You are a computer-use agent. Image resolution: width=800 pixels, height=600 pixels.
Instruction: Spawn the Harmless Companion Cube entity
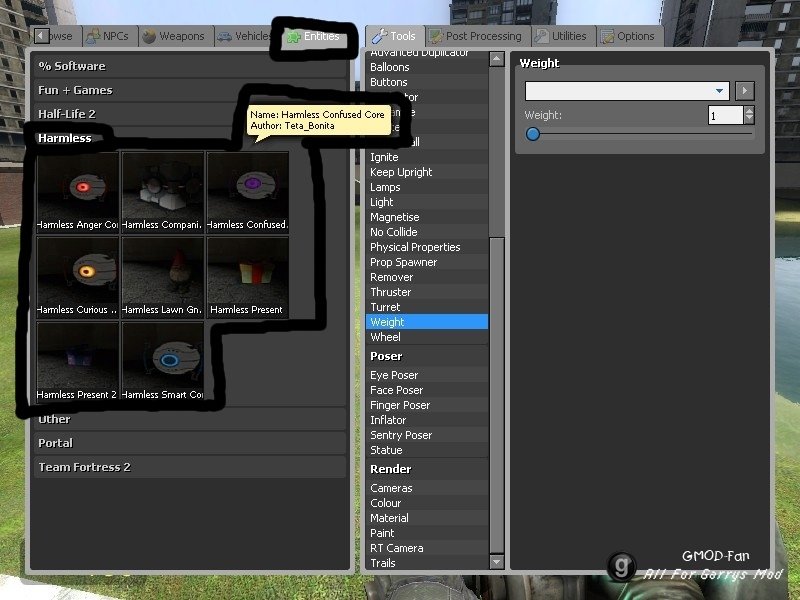pos(163,192)
